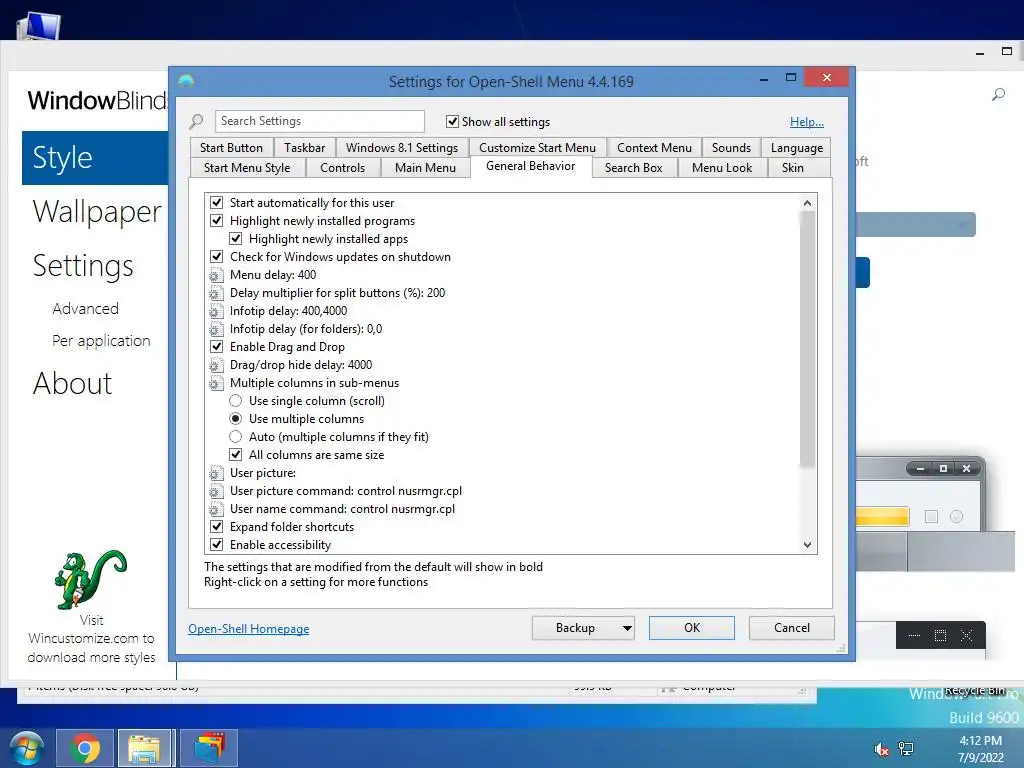Switch to the Main Menu tab
Image resolution: width=1024 pixels, height=768 pixels.
tap(425, 168)
